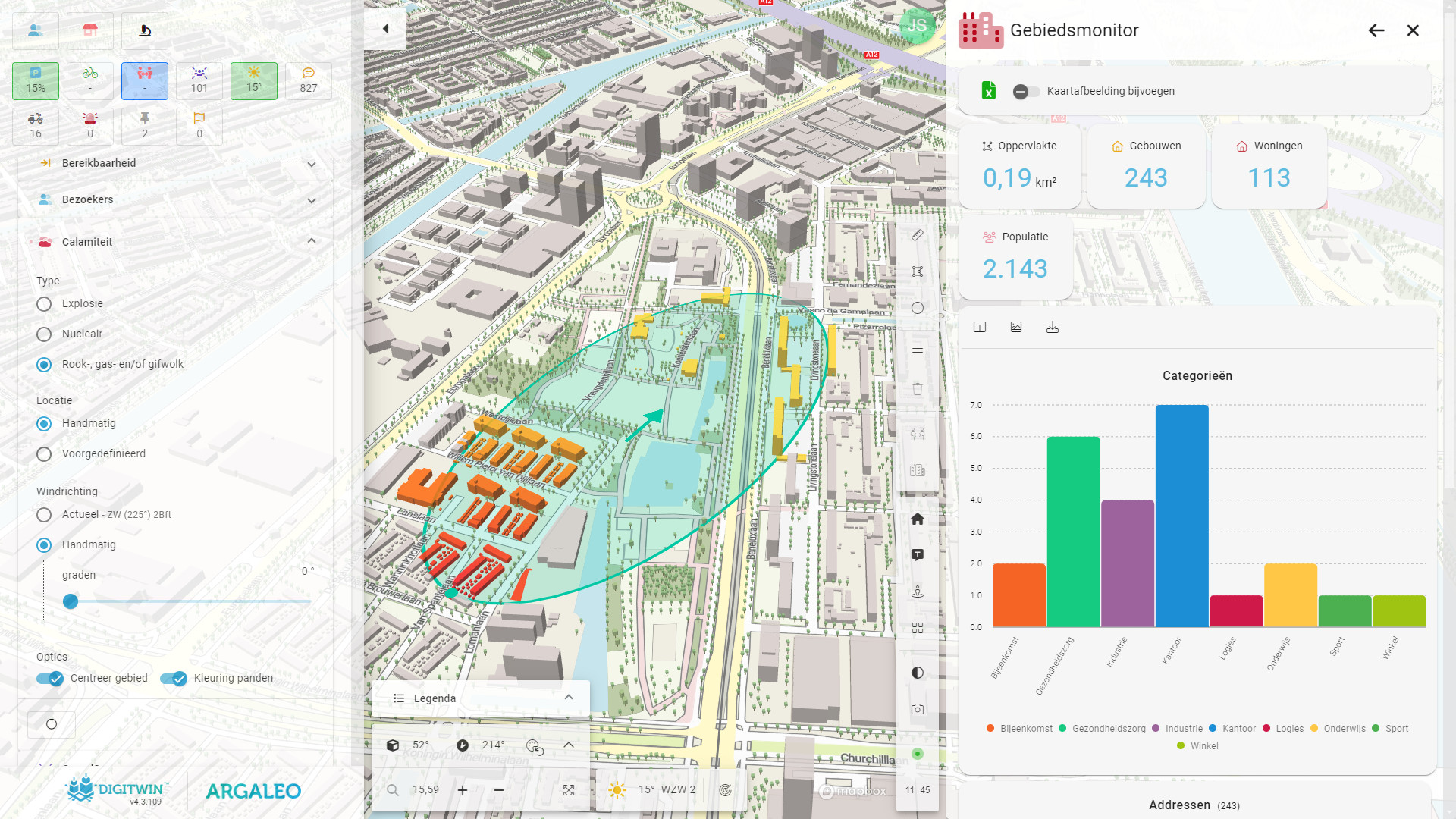This screenshot has width=1456, height=819.
Task: Collapse the Calamiteit section
Action: pos(311,241)
